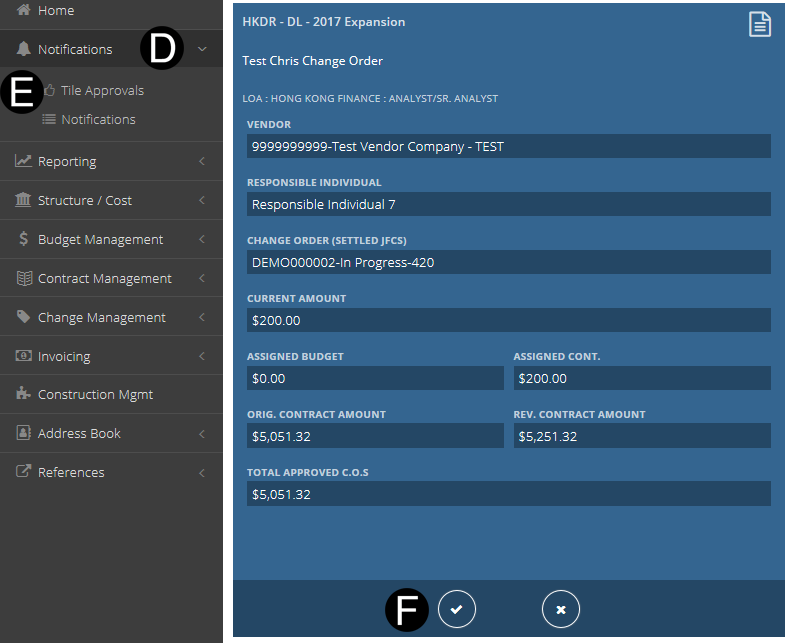Collapse the Notifications menu chevron

[x=202, y=49]
